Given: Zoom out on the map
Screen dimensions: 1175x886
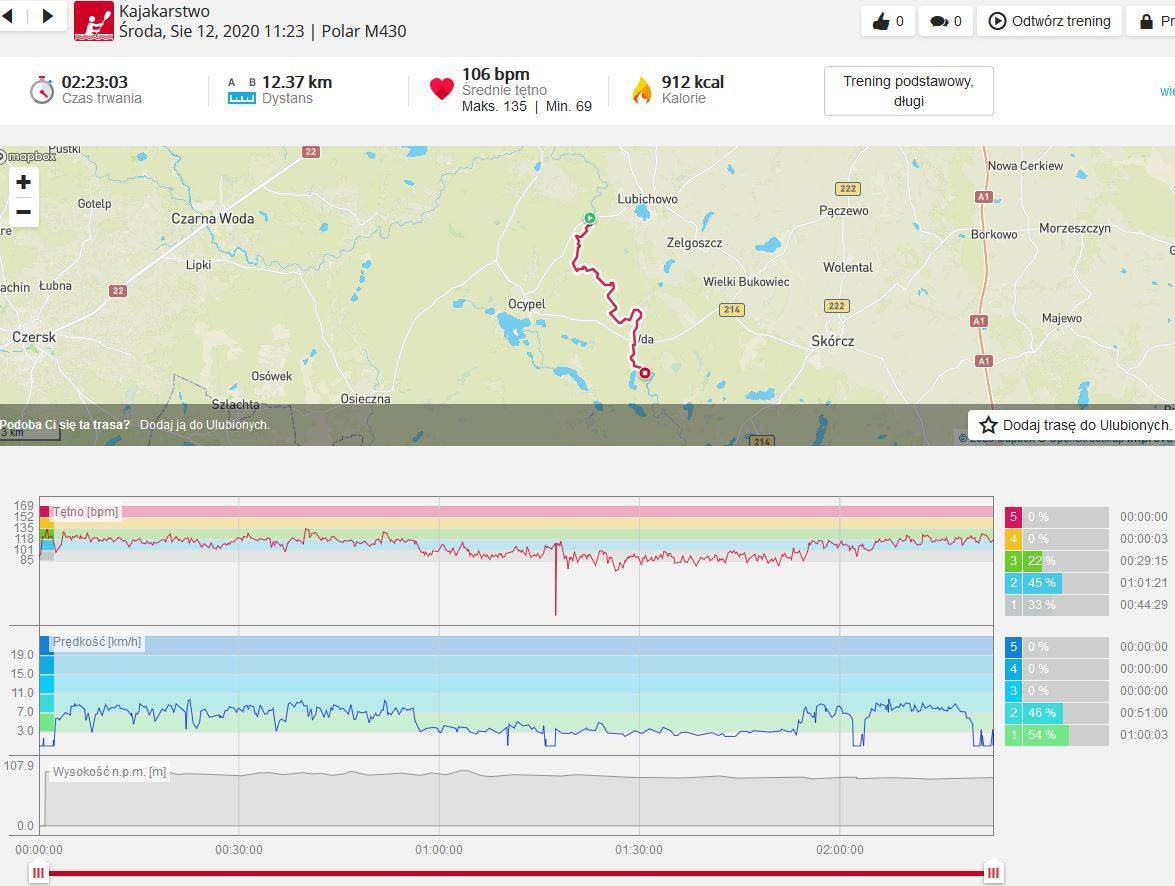Looking at the screenshot, I should click(x=24, y=212).
